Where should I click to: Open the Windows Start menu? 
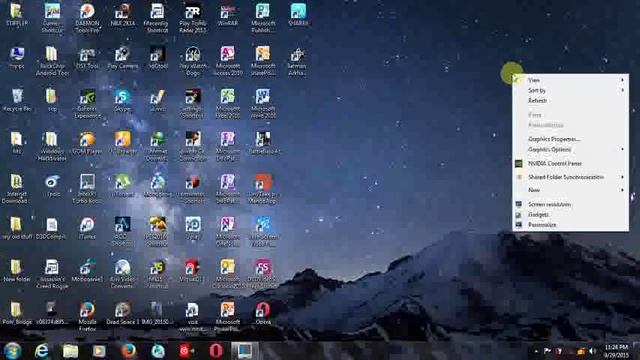tap(12, 351)
